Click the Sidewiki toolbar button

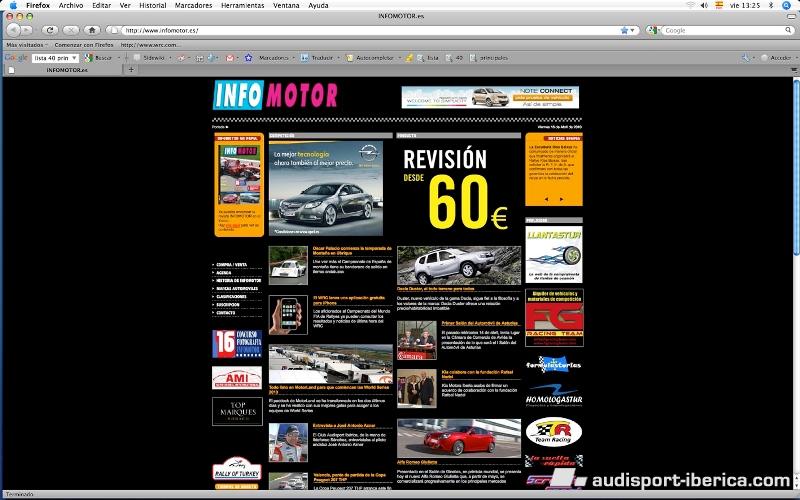[150, 58]
